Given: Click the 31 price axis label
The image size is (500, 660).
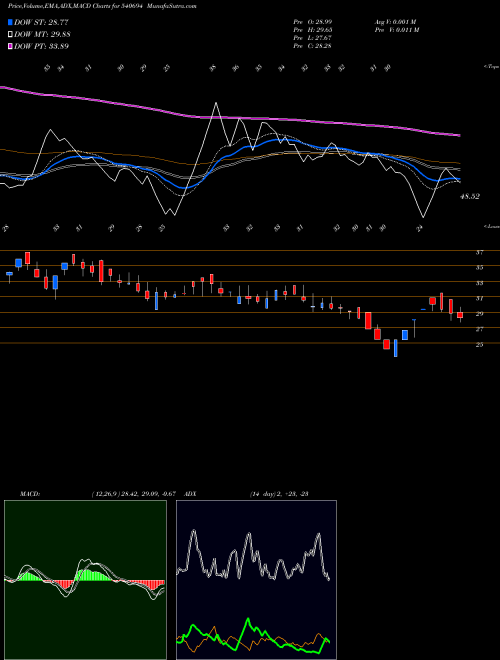Looking at the screenshot, I should click(479, 299).
